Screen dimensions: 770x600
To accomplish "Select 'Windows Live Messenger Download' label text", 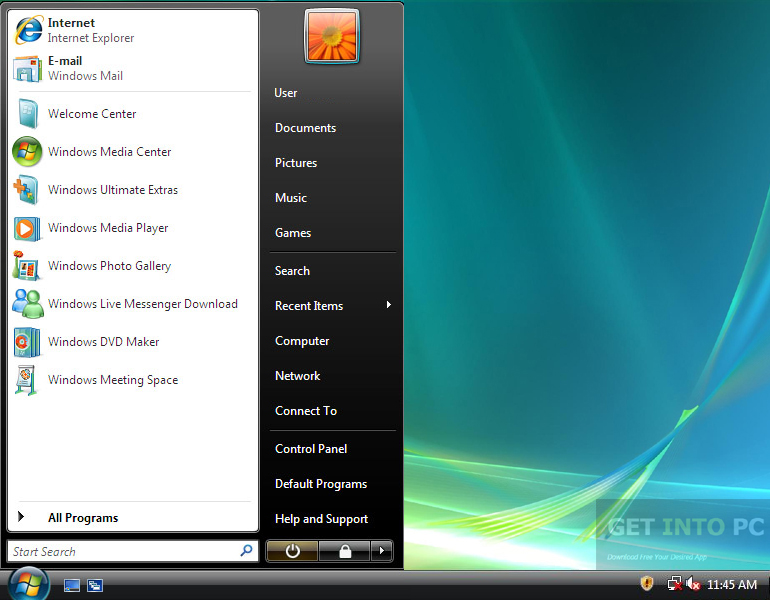I will tap(143, 304).
